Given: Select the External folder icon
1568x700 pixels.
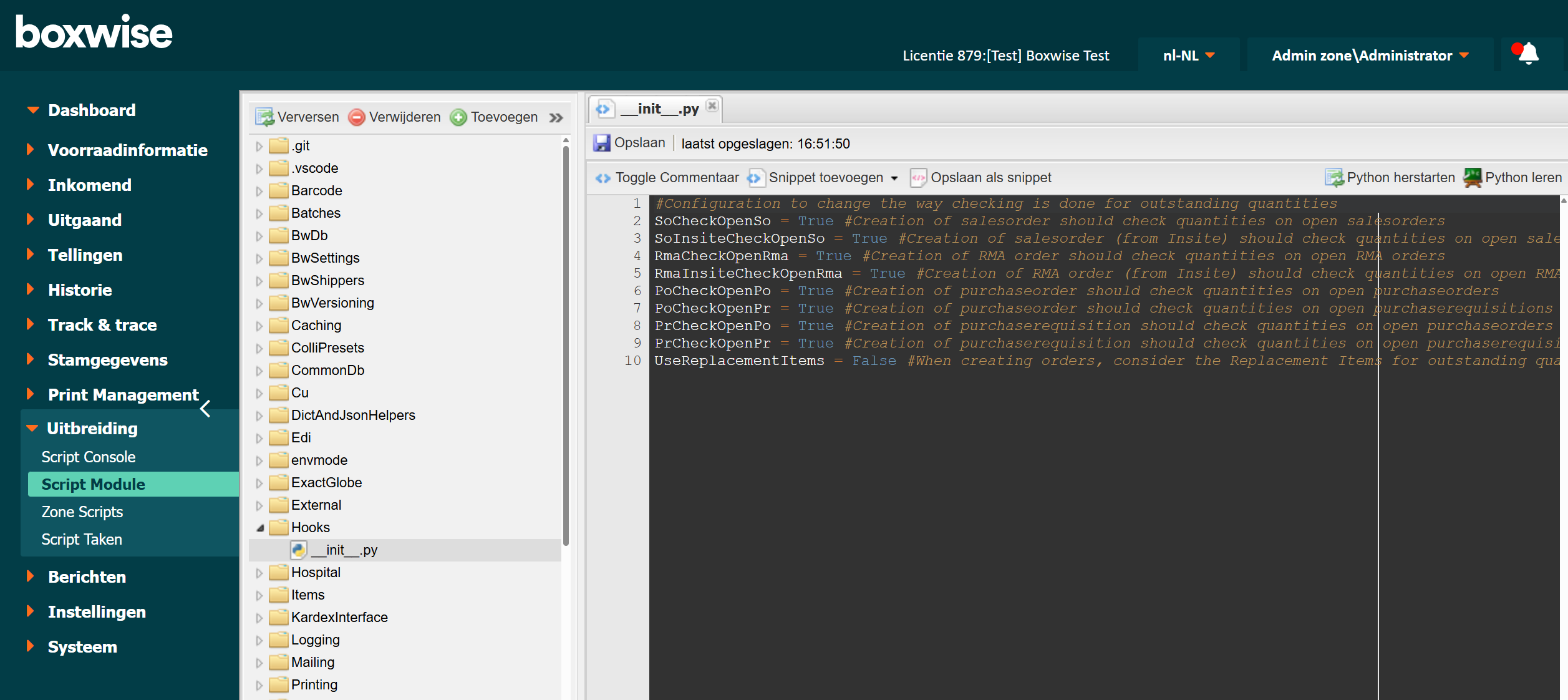Looking at the screenshot, I should coord(278,505).
